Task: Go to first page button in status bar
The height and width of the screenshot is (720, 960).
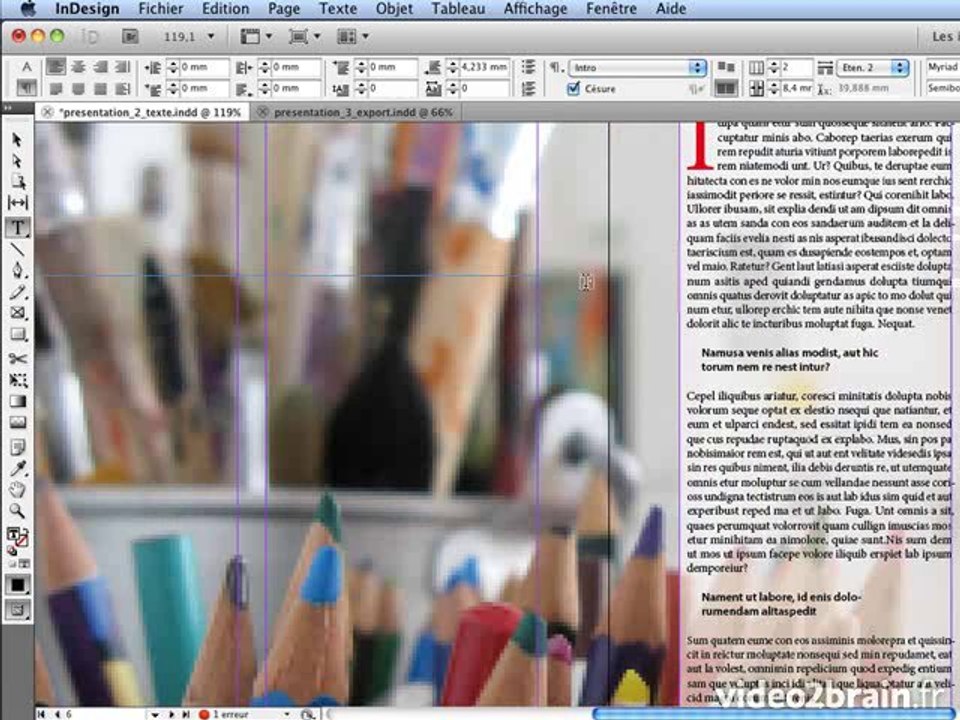Action: (42, 714)
